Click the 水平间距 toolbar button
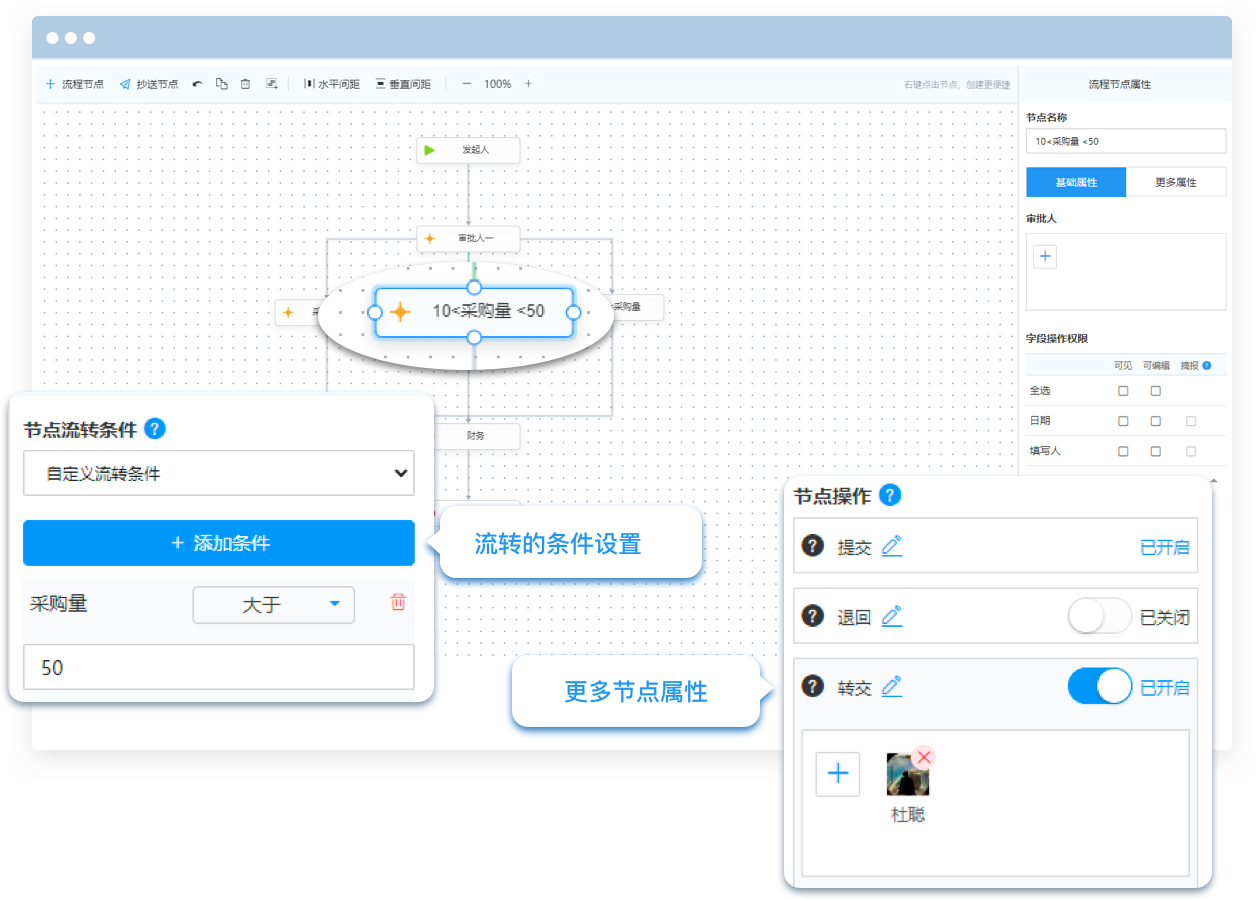The height and width of the screenshot is (900, 1256). click(x=332, y=84)
